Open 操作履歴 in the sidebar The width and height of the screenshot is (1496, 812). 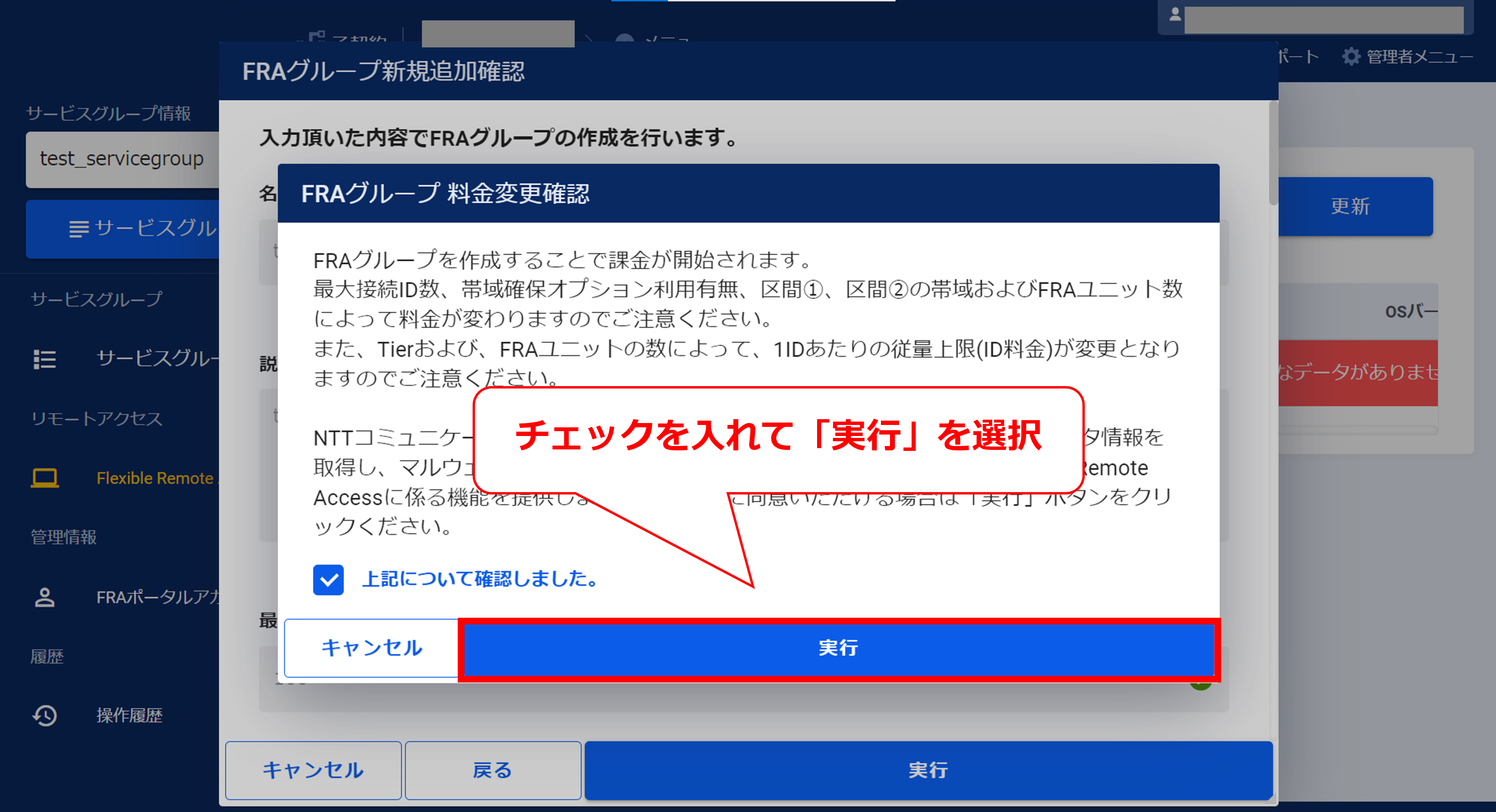[x=129, y=715]
